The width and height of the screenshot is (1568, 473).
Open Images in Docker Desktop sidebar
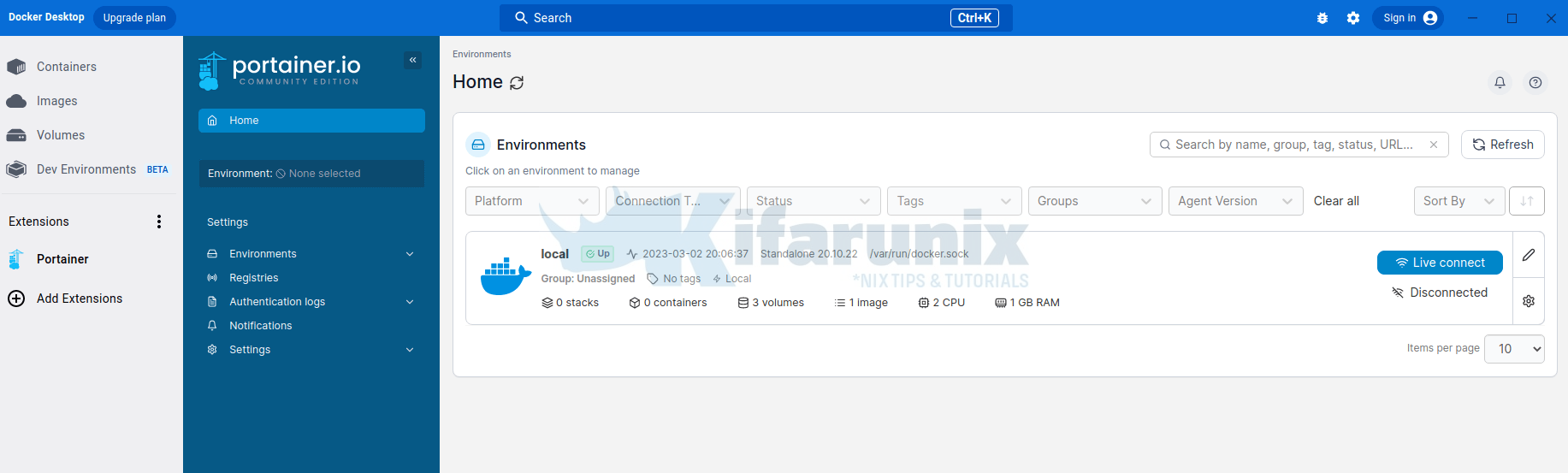(x=57, y=101)
